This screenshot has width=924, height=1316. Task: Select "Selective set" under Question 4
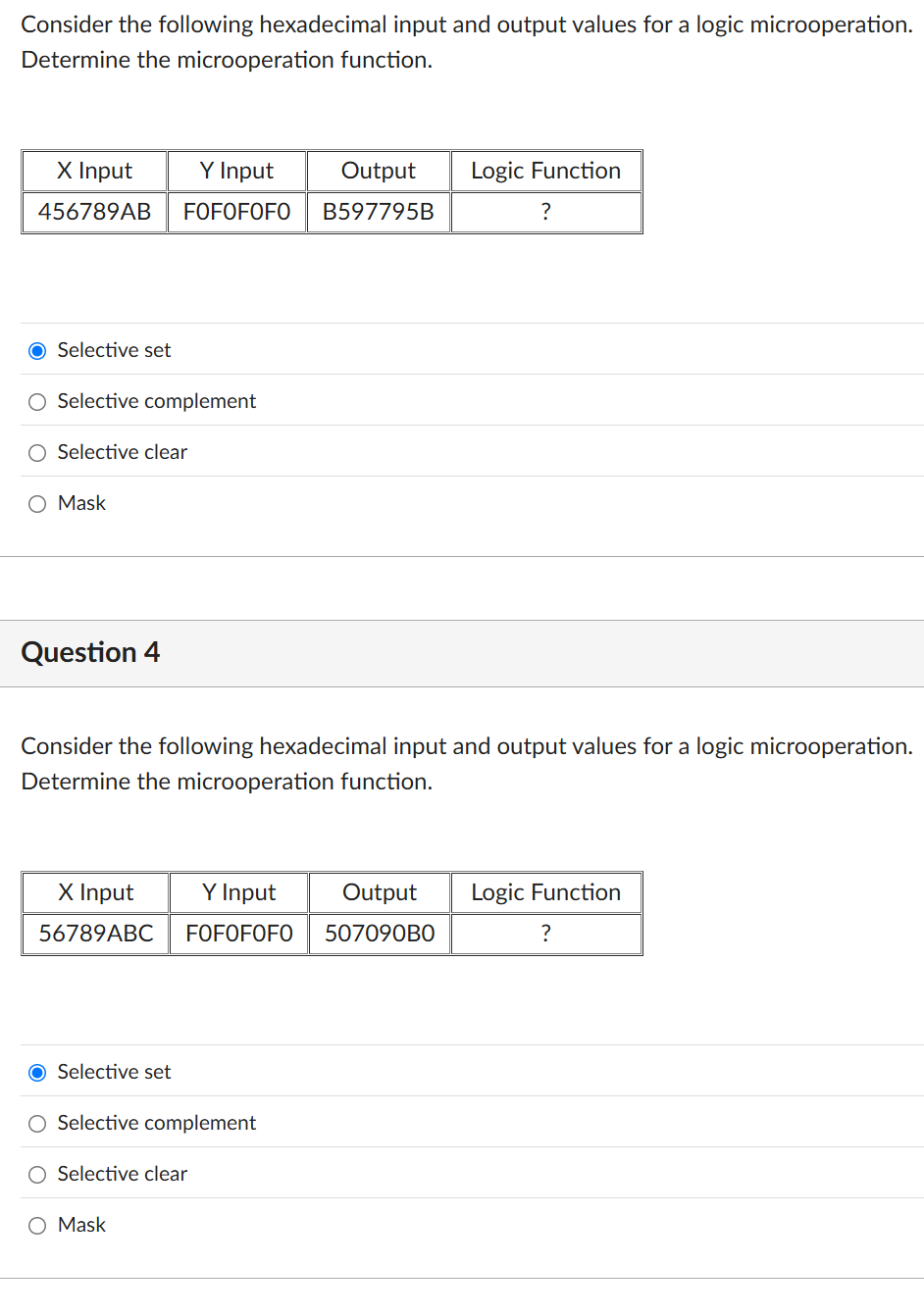tap(36, 1072)
